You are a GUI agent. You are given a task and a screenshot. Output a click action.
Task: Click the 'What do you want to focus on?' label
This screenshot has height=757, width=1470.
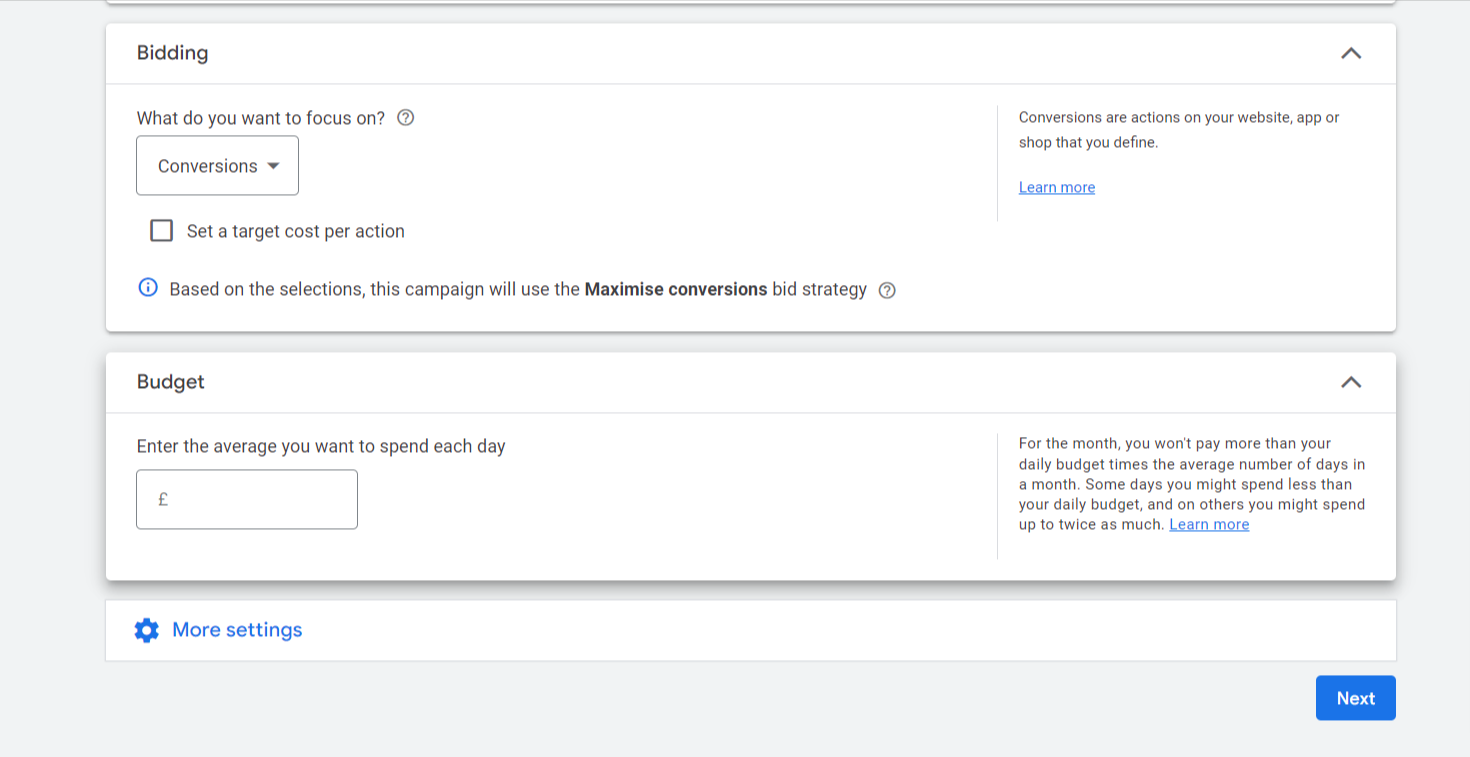(x=261, y=118)
